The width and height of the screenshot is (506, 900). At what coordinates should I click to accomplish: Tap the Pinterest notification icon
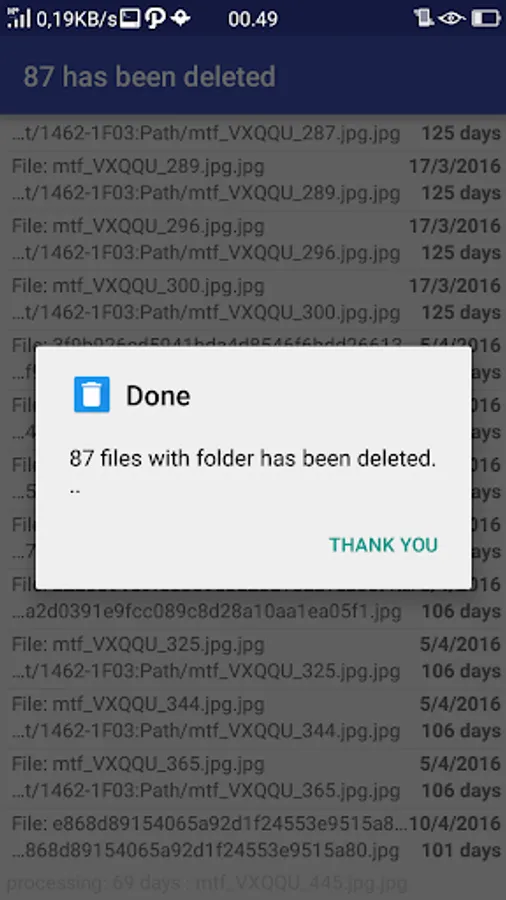(x=154, y=18)
